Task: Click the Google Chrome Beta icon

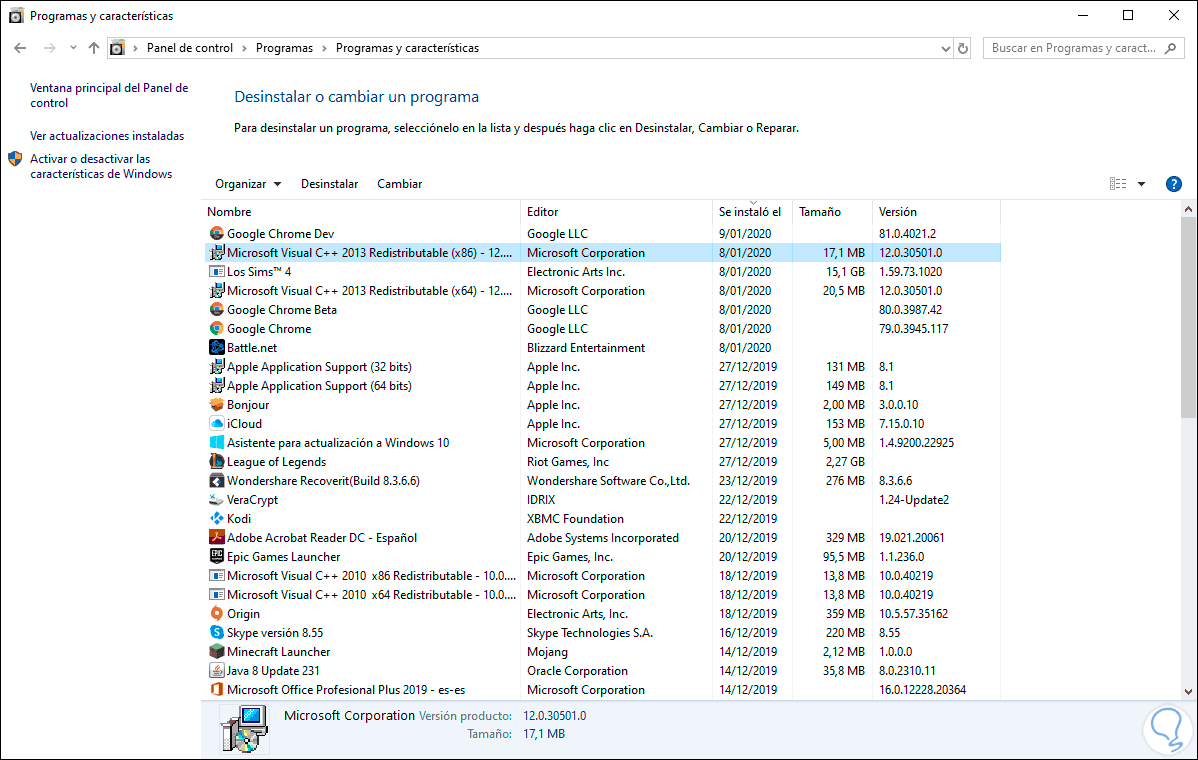Action: tap(217, 309)
